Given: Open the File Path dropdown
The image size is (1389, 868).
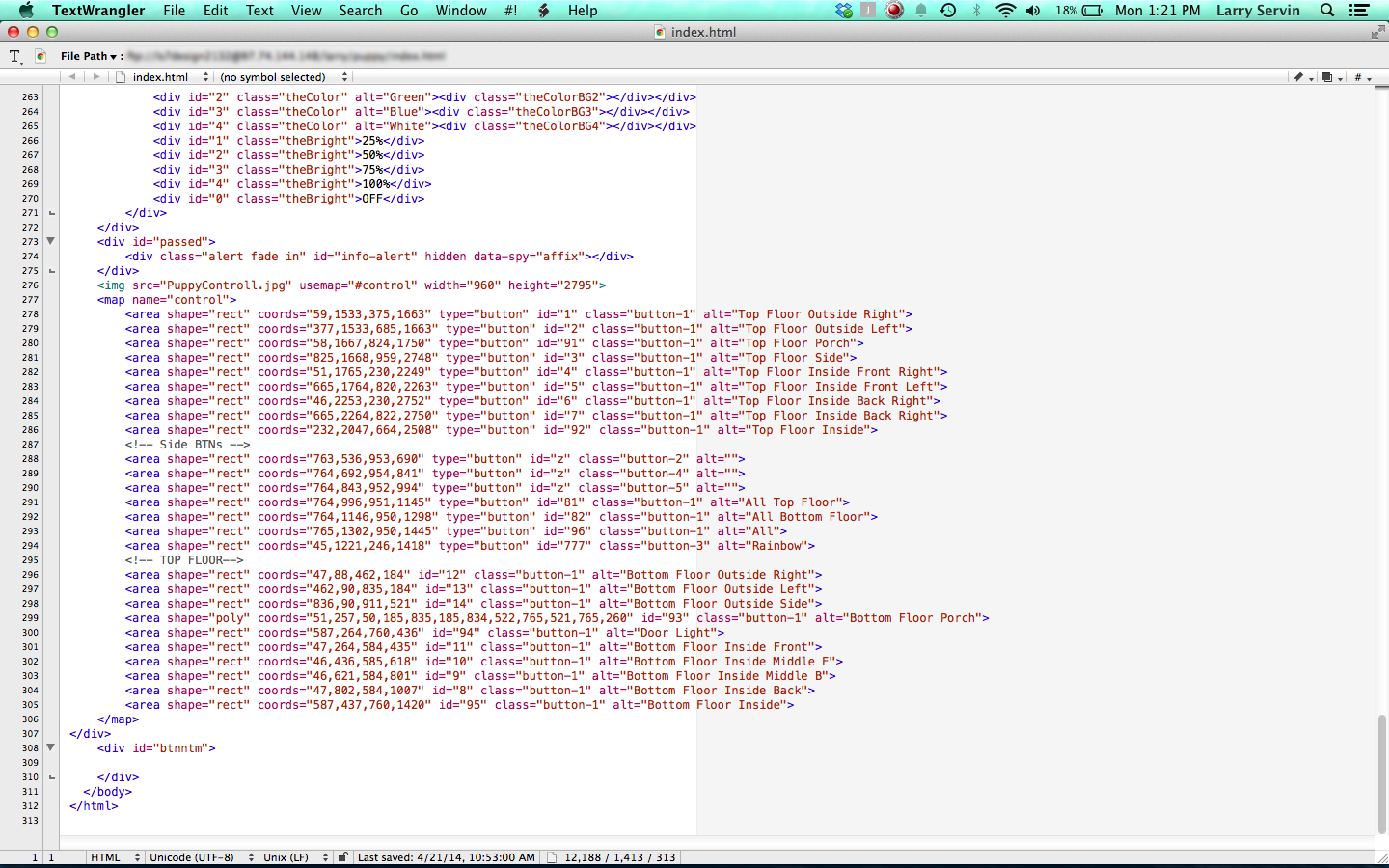Looking at the screenshot, I should (x=89, y=56).
